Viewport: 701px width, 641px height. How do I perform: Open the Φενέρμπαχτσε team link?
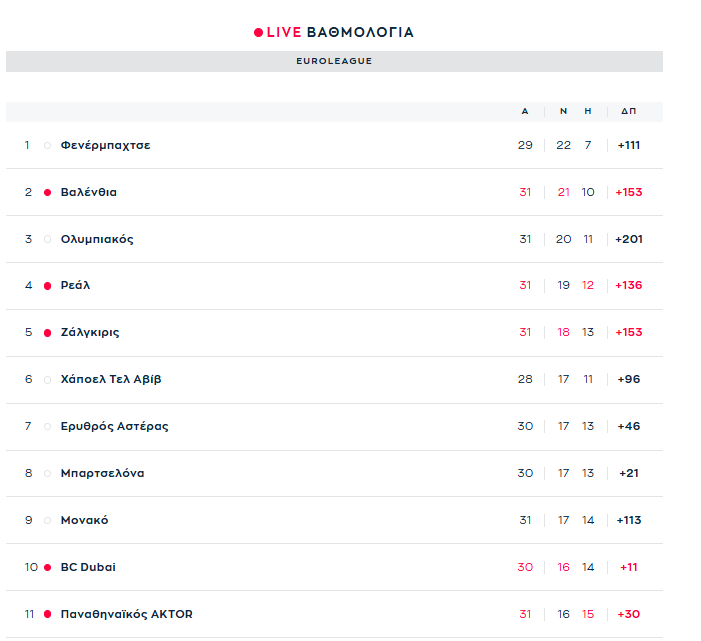coord(105,145)
